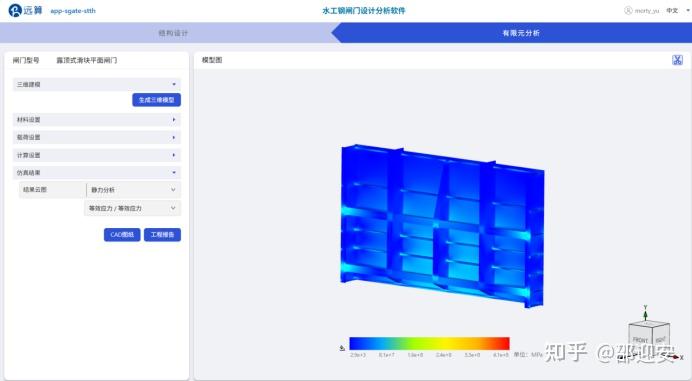Expand the 计算设置 section
The width and height of the screenshot is (692, 381).
pyautogui.click(x=97, y=155)
